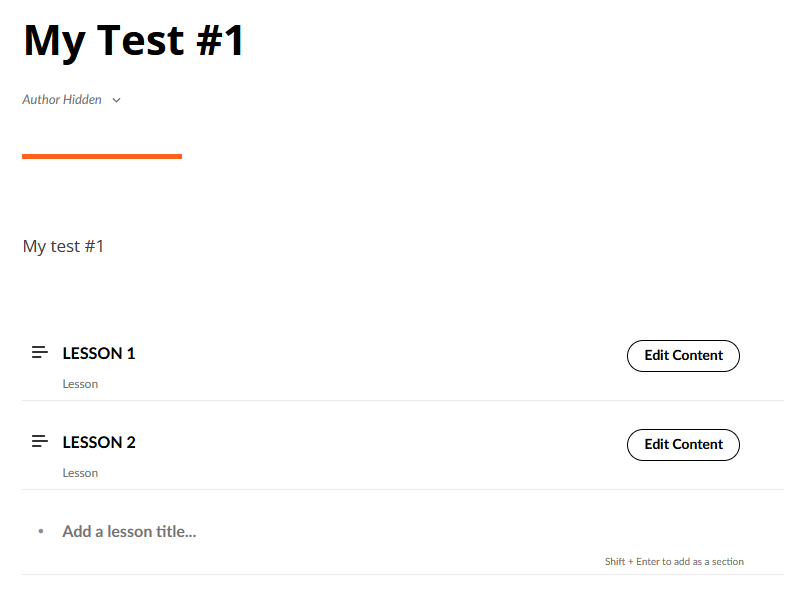Expand the Author Hidden chevron arrow

[117, 100]
